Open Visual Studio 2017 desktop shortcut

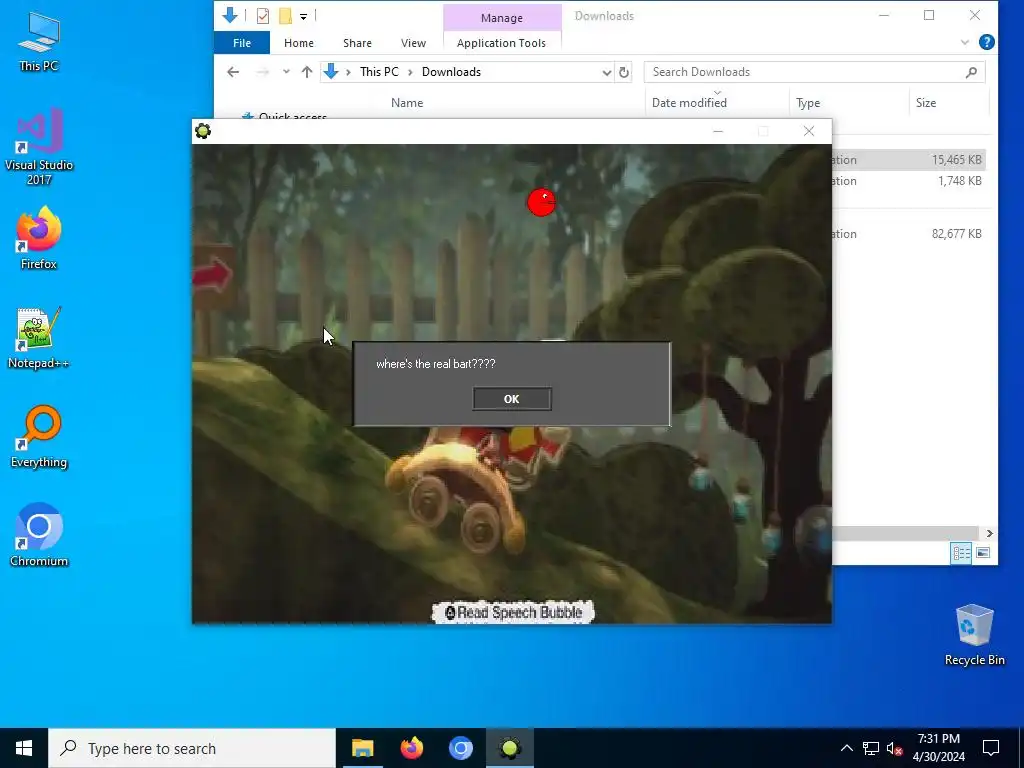[x=39, y=148]
